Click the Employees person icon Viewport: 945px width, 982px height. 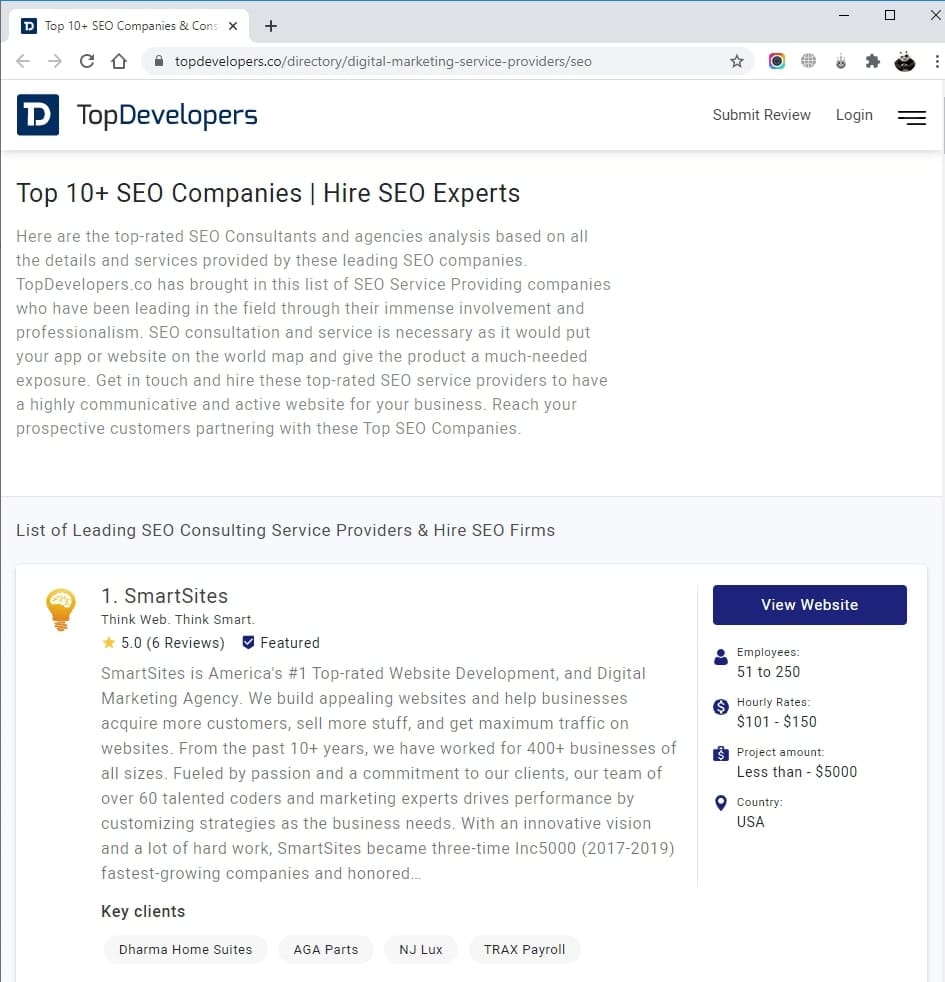(x=721, y=657)
